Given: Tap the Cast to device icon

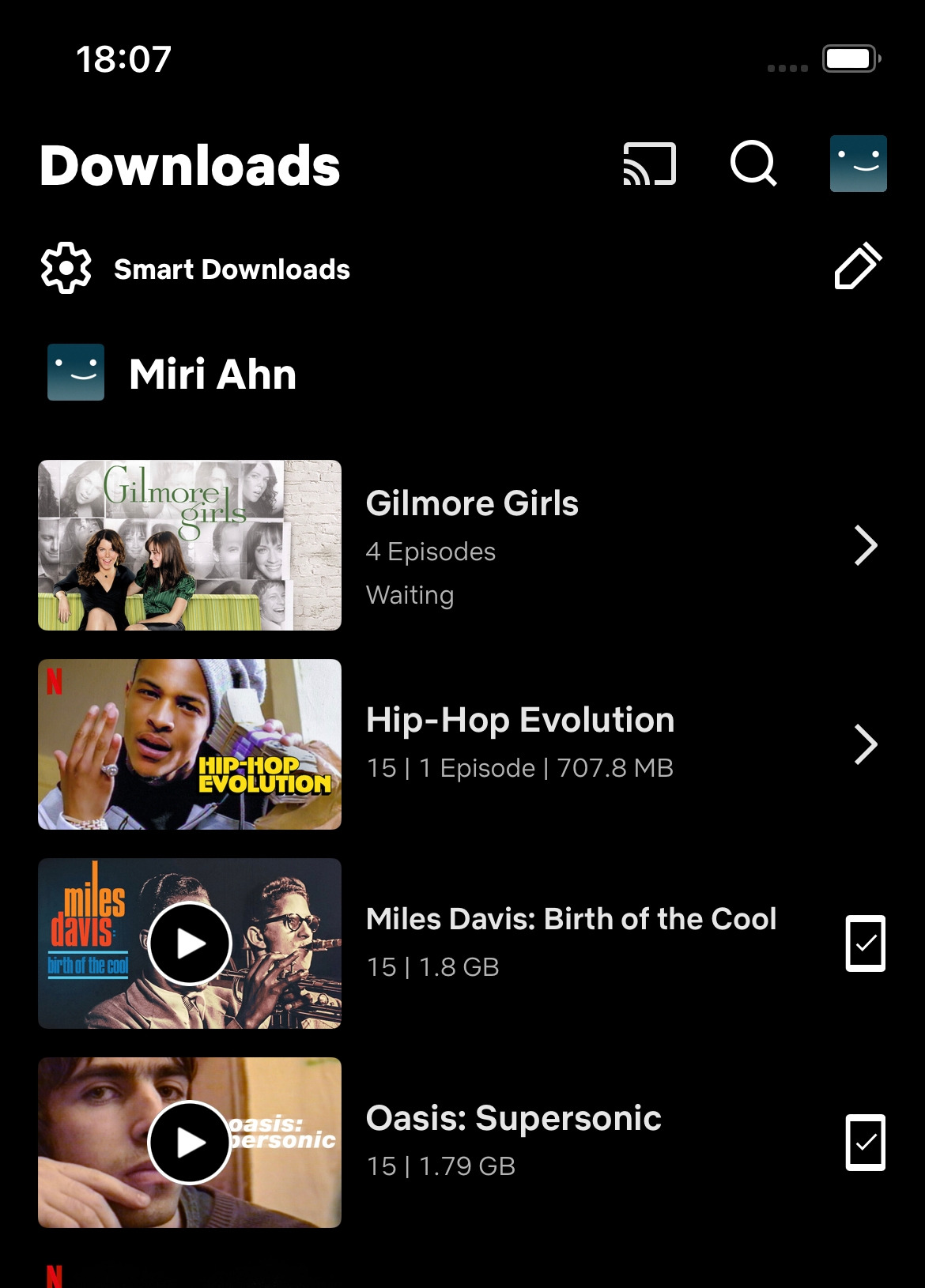Looking at the screenshot, I should 649,164.
